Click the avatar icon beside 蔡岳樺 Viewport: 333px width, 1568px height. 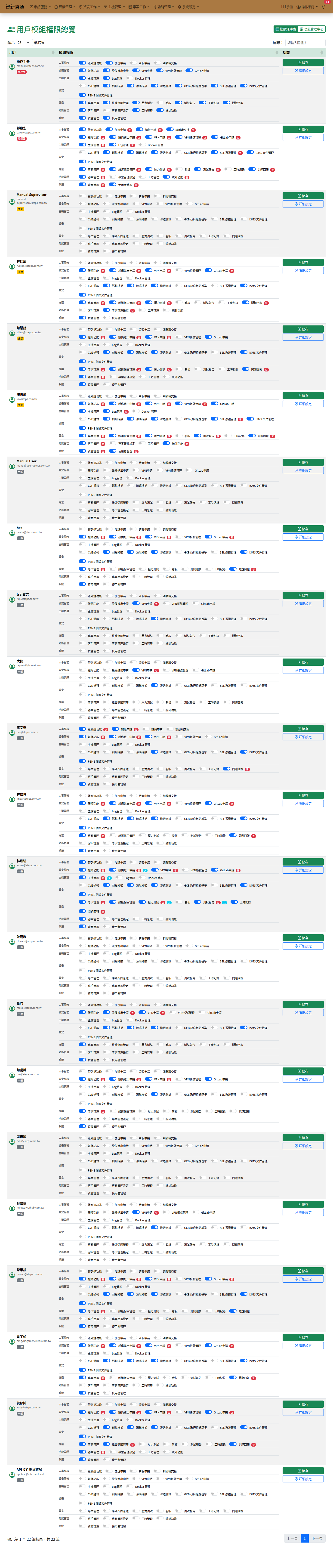click(x=12, y=1076)
